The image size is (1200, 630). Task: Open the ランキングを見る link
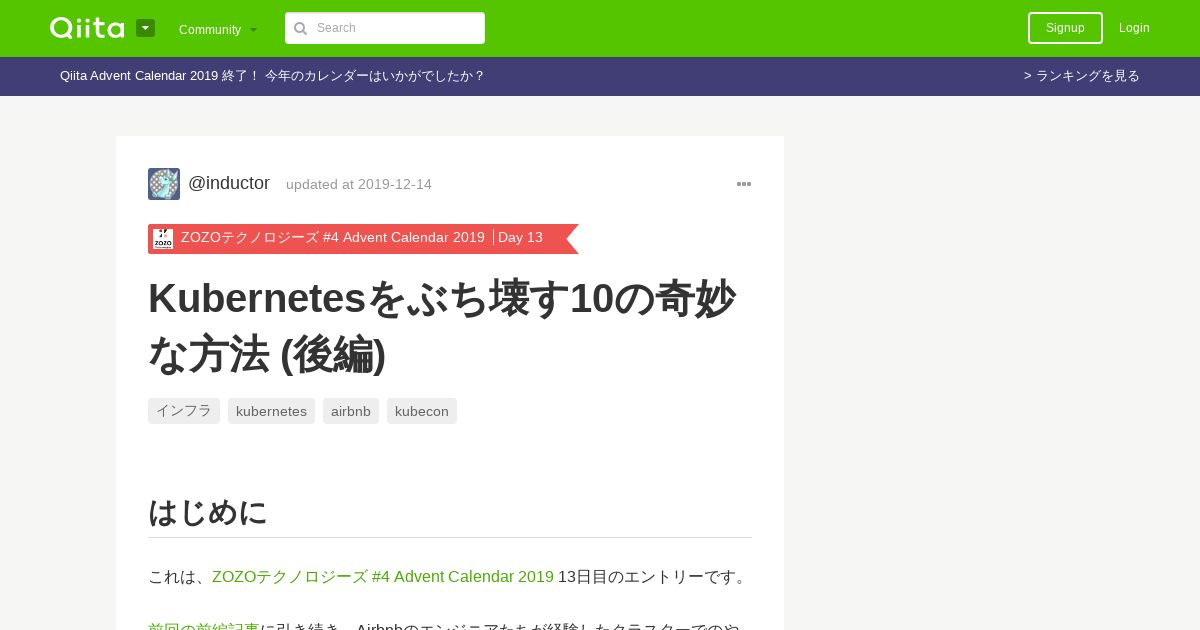tap(1082, 76)
